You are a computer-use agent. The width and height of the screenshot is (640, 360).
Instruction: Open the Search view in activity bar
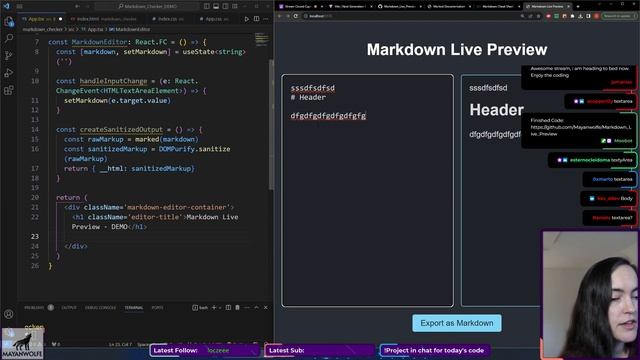coord(9,38)
